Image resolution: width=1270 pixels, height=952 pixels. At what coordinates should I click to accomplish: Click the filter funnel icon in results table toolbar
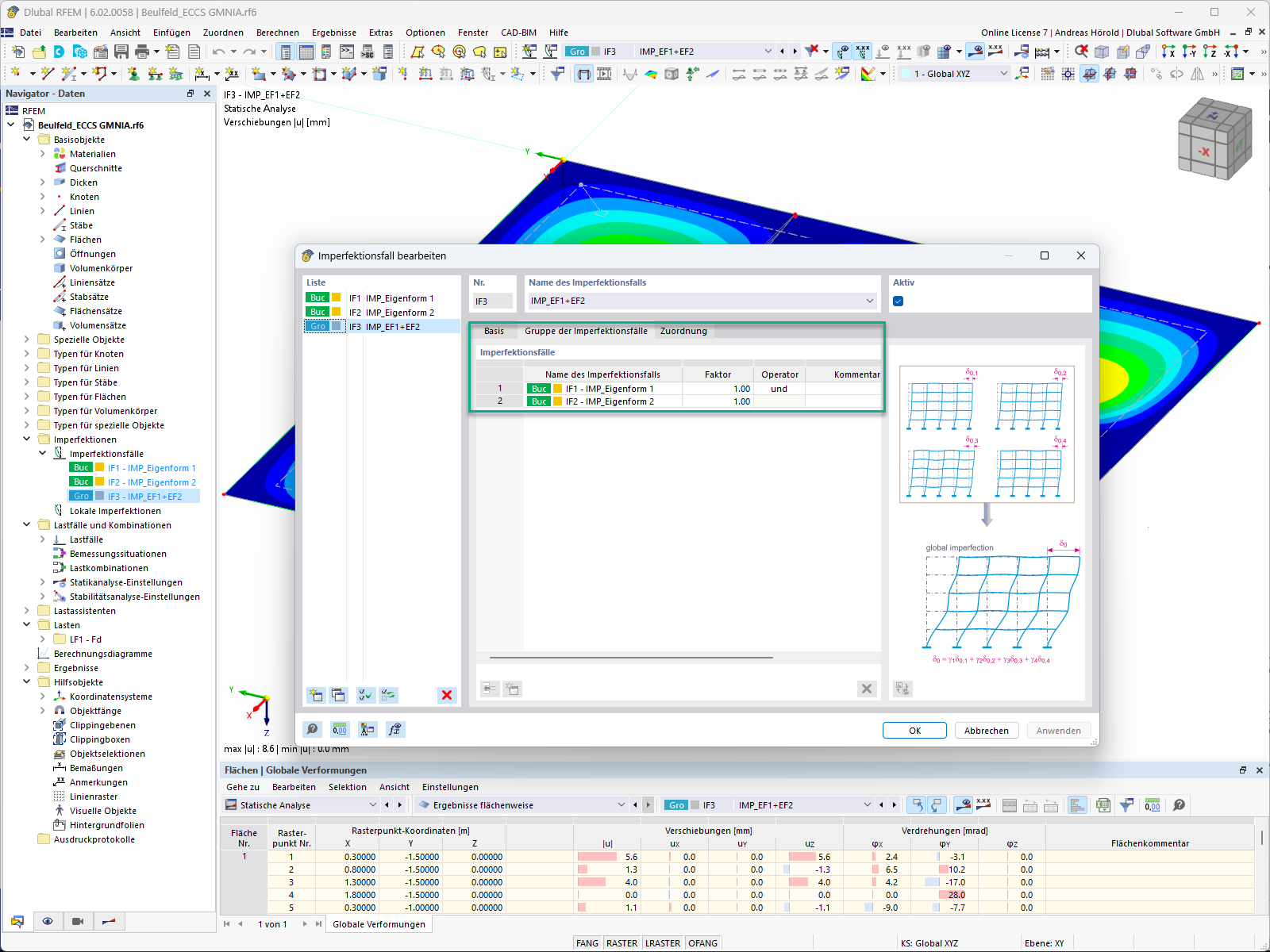click(1126, 805)
